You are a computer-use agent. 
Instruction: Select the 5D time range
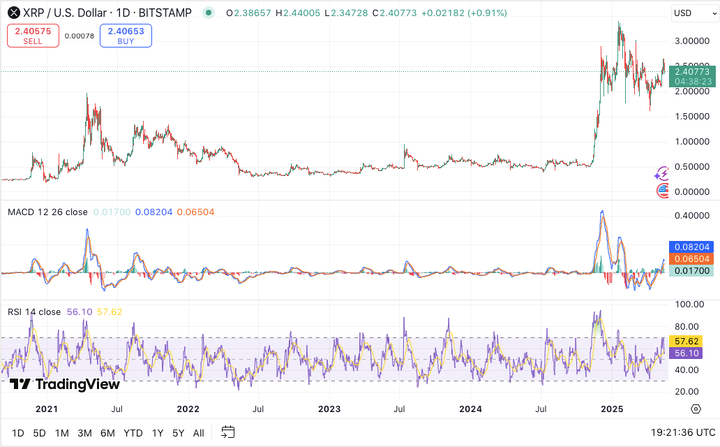39,433
